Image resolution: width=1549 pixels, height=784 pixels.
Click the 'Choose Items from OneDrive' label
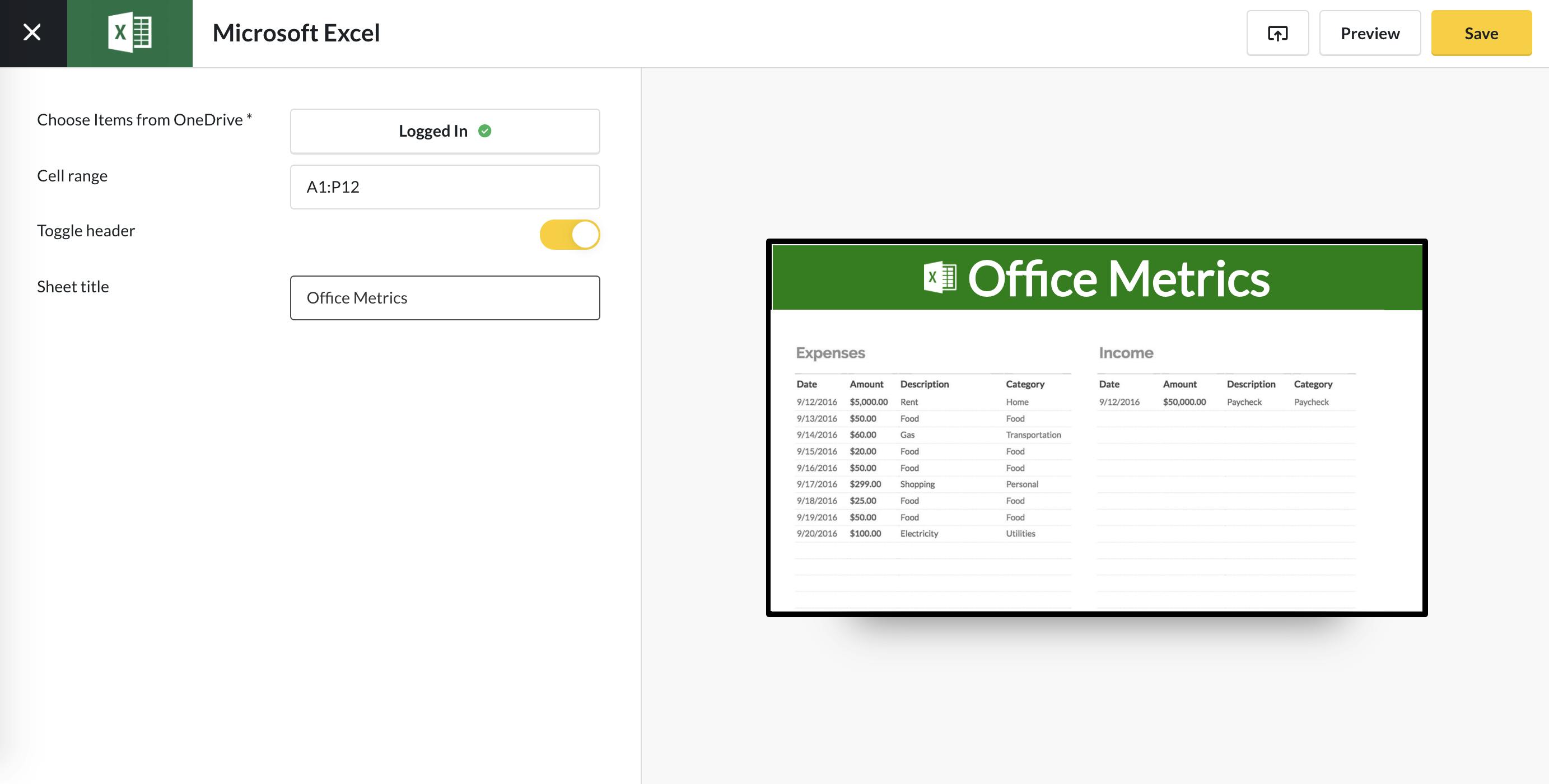(x=144, y=120)
